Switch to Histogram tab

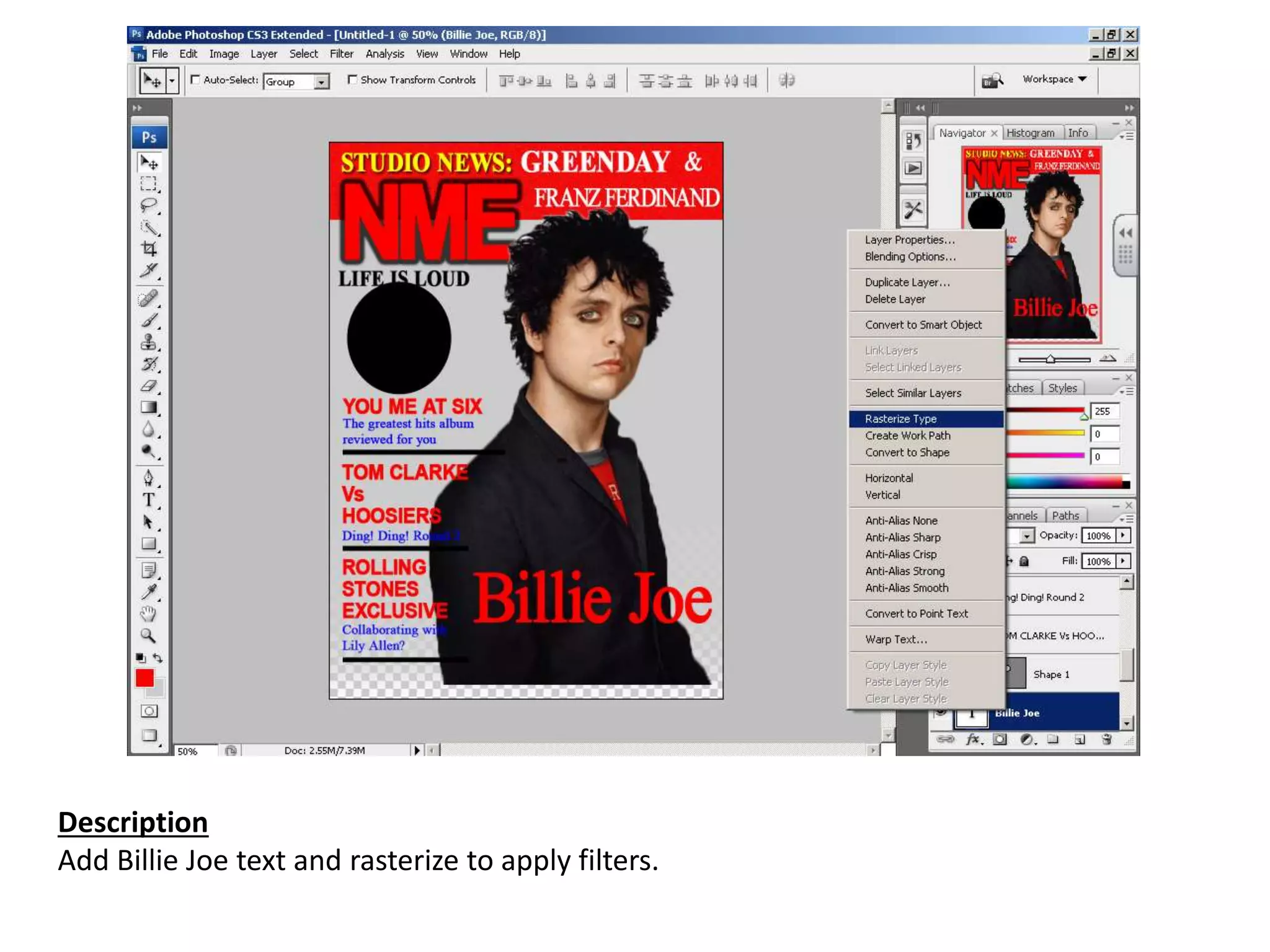pos(1030,133)
